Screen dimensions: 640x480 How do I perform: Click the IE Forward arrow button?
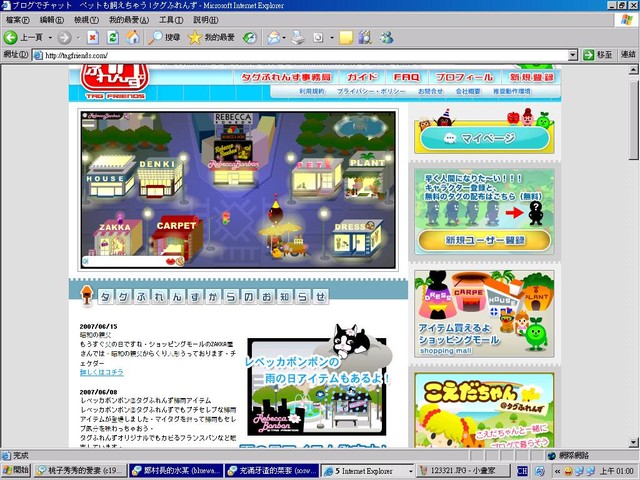[64, 38]
